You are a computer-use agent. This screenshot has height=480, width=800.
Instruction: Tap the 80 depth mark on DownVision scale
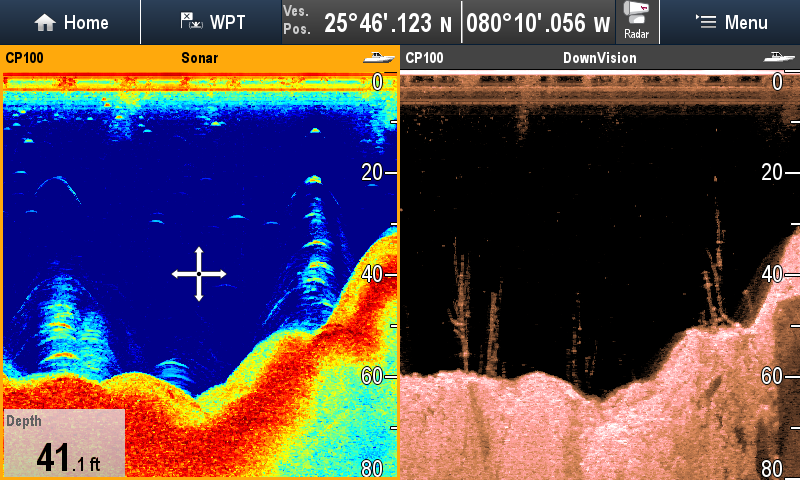(772, 468)
